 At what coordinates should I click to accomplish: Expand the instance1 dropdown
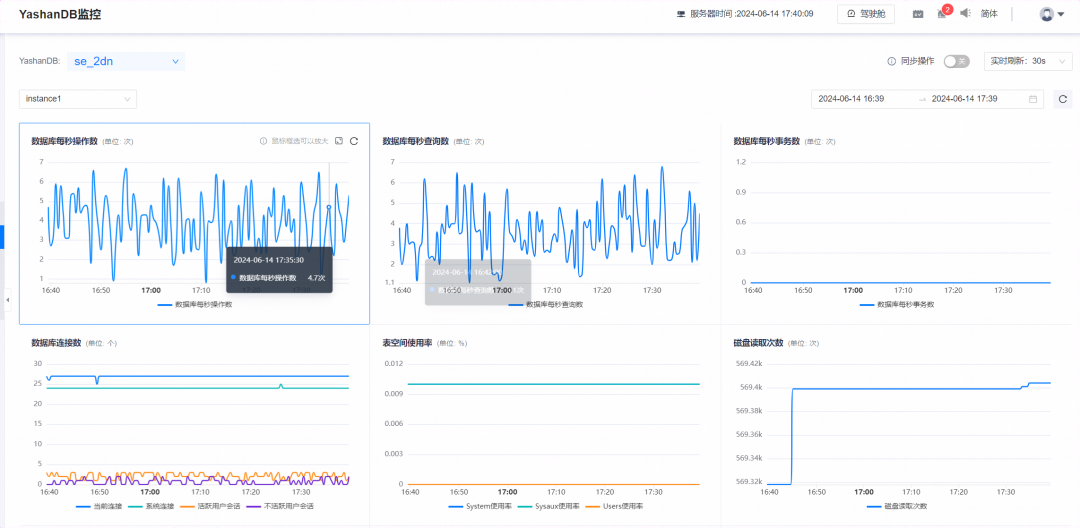tap(78, 99)
